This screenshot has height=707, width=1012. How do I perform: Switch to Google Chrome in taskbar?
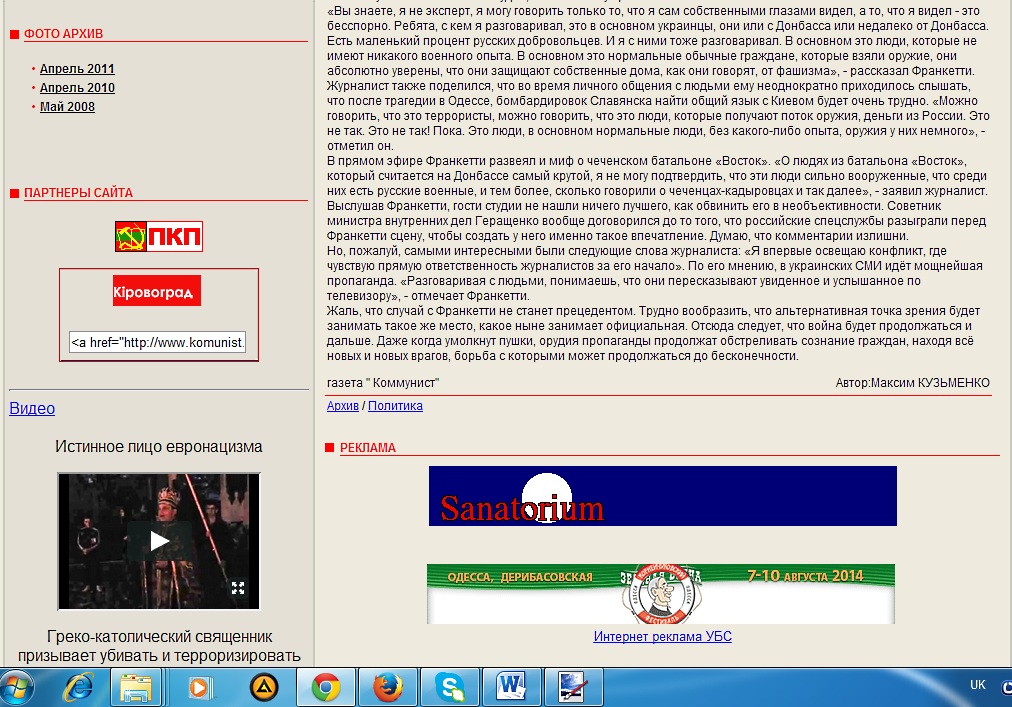point(325,688)
